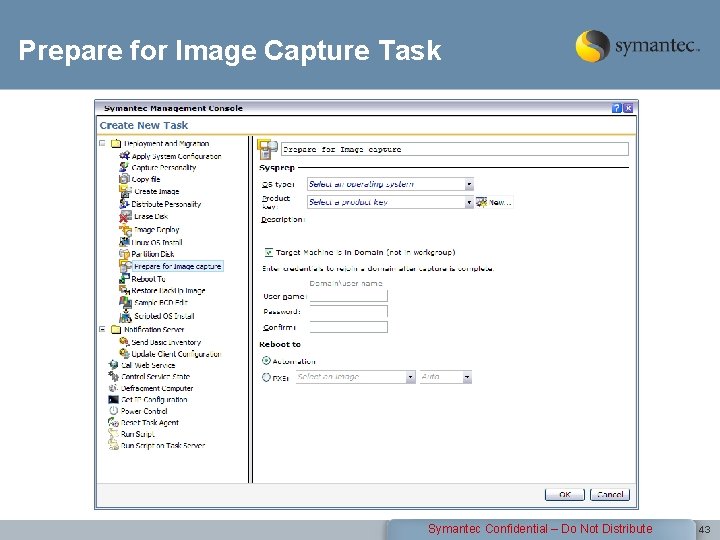Click the Partition Disk icon

[x=124, y=253]
